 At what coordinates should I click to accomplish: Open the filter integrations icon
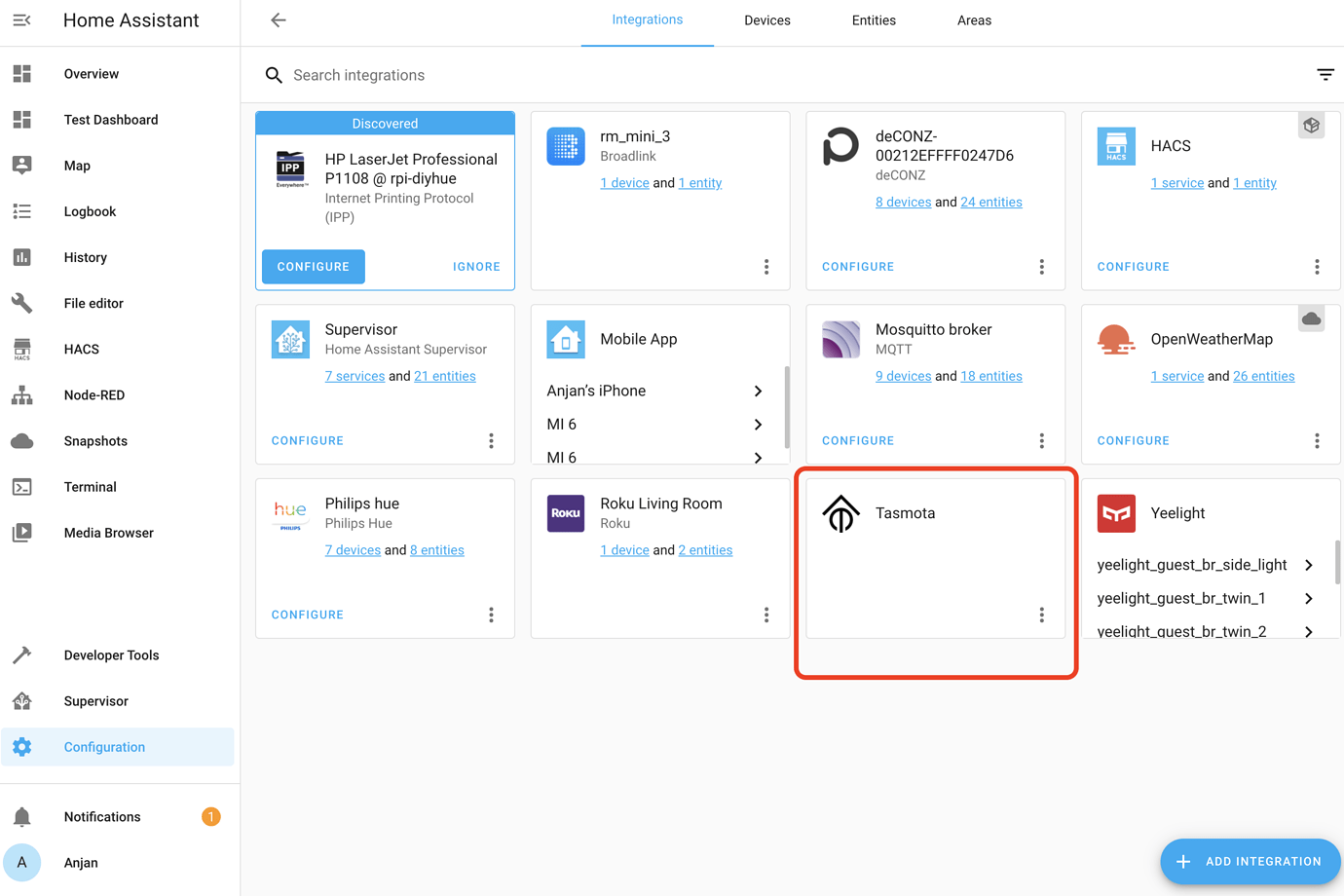coord(1325,75)
